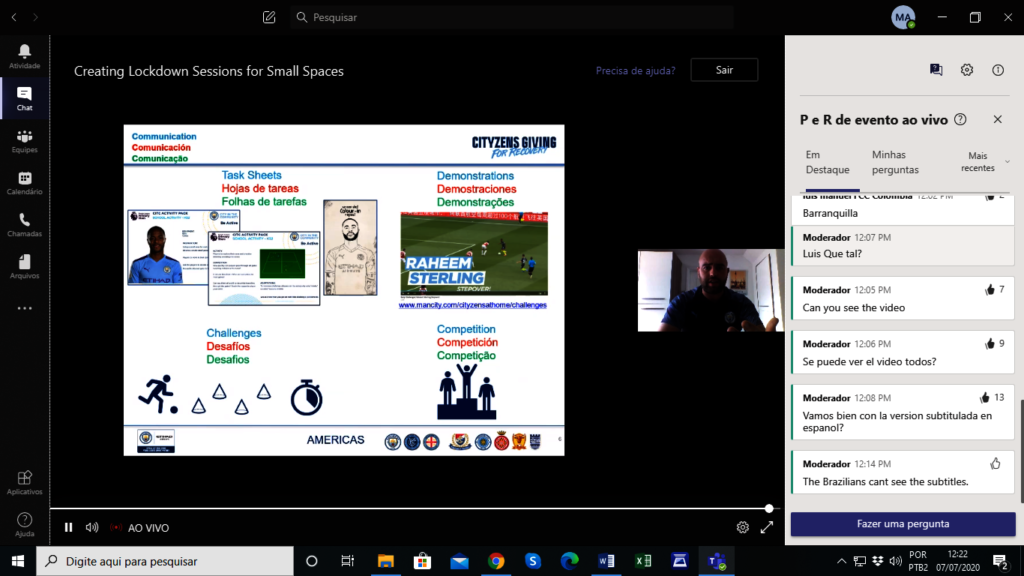Open live event settings gear in panel

point(967,70)
